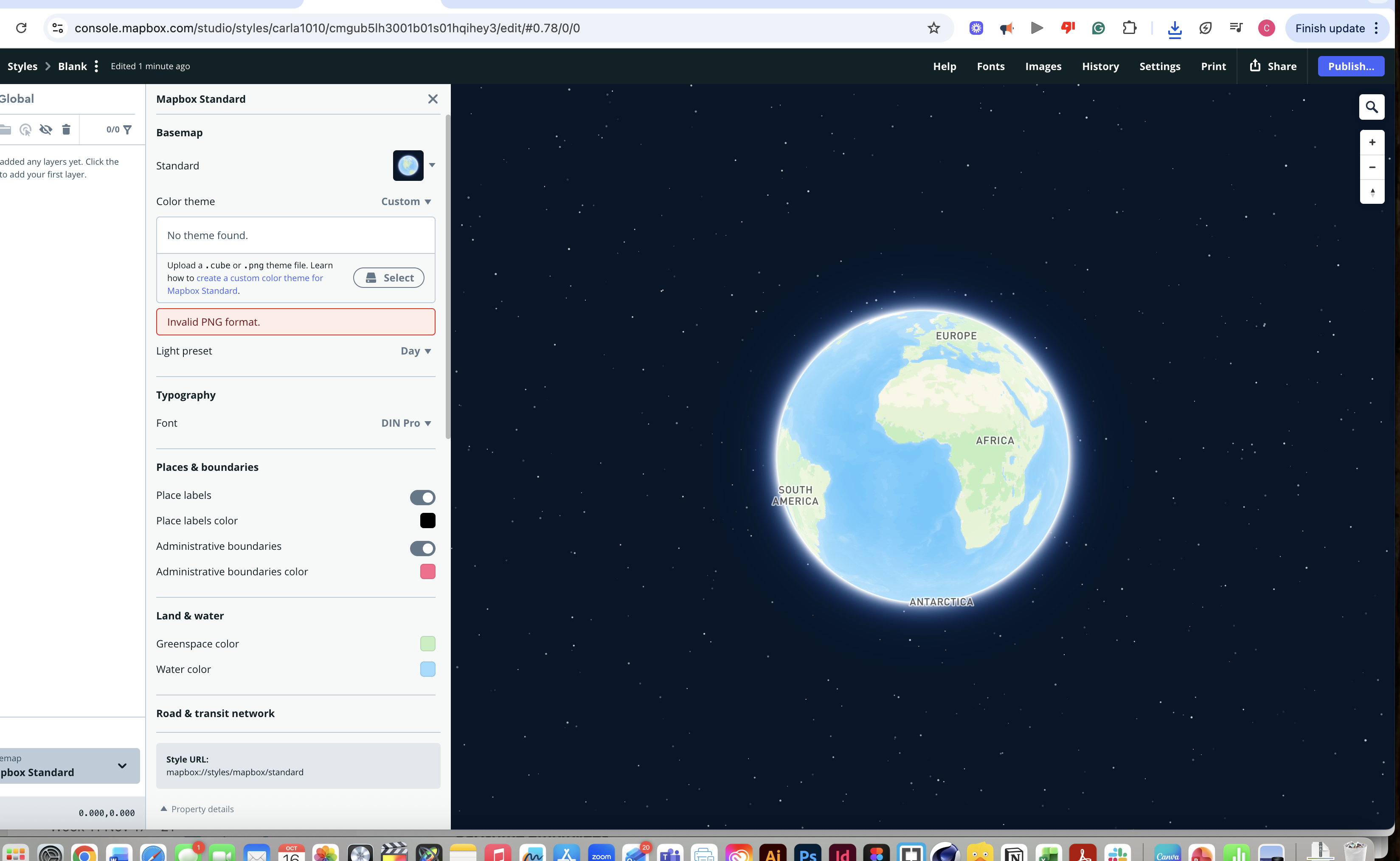
Task: Open the Fonts menu in the toolbar
Action: pos(991,66)
